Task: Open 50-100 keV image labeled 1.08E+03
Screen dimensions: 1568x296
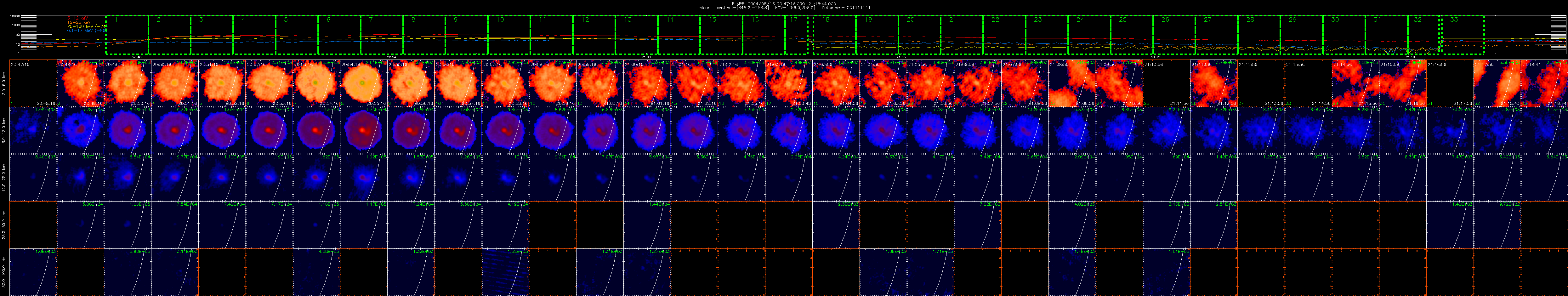Action: [33, 272]
